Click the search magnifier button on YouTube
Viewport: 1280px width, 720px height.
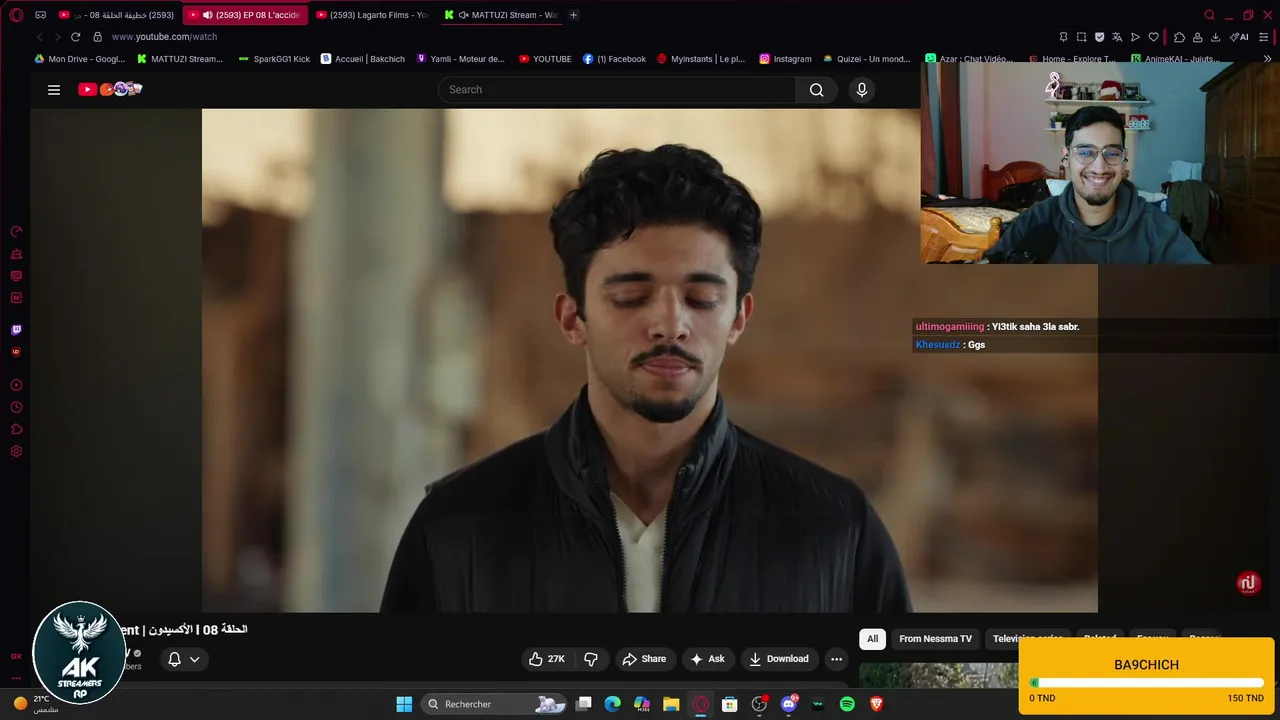click(x=817, y=90)
